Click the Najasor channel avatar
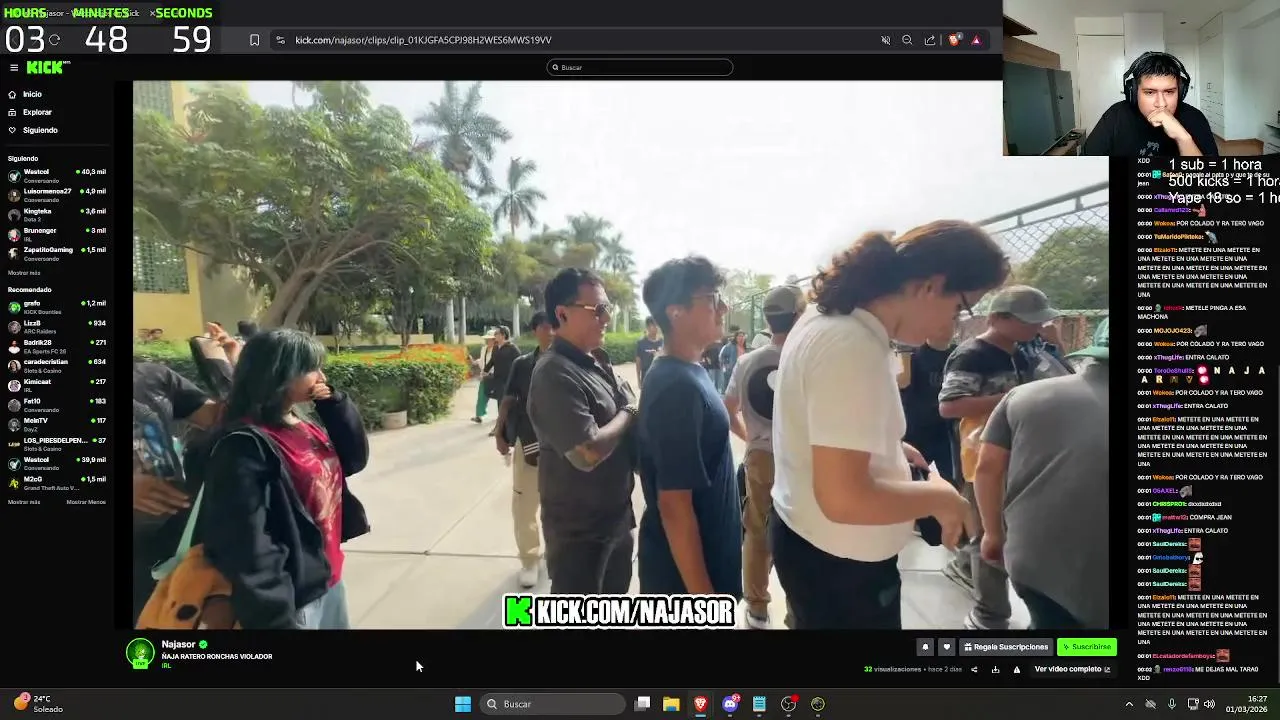 point(140,652)
